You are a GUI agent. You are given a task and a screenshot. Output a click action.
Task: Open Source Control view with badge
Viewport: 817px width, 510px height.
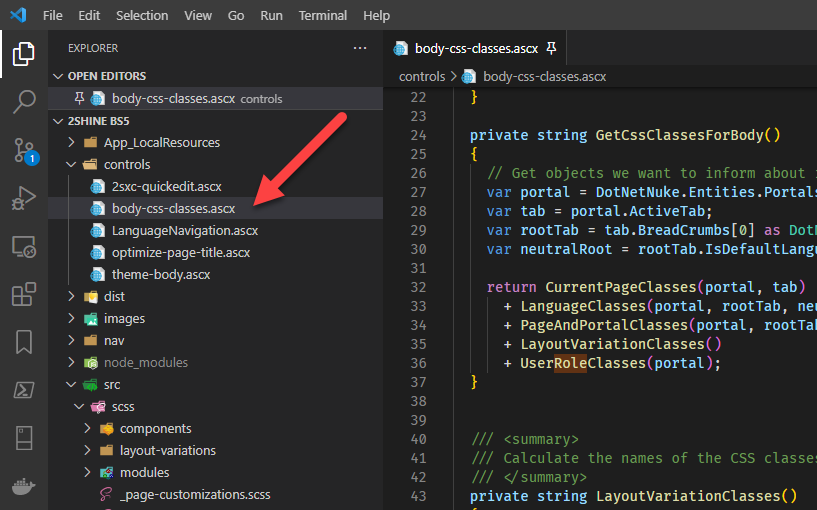(24, 150)
